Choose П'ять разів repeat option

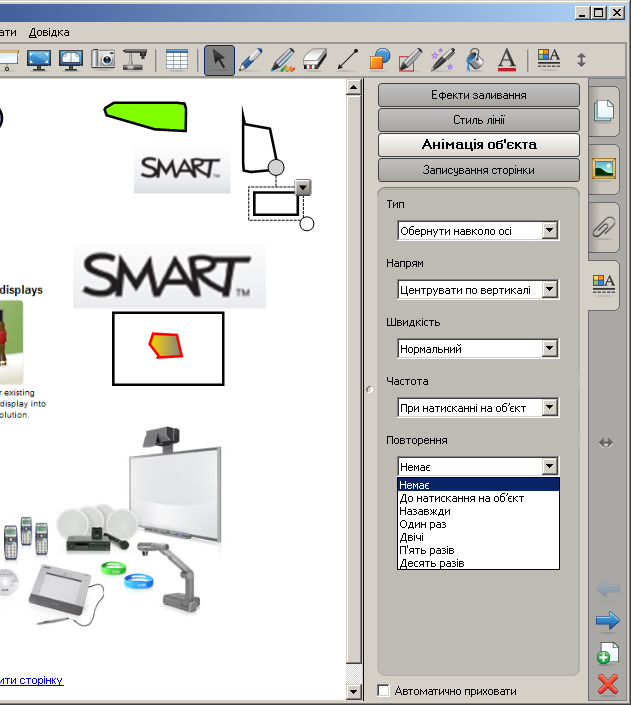479,550
